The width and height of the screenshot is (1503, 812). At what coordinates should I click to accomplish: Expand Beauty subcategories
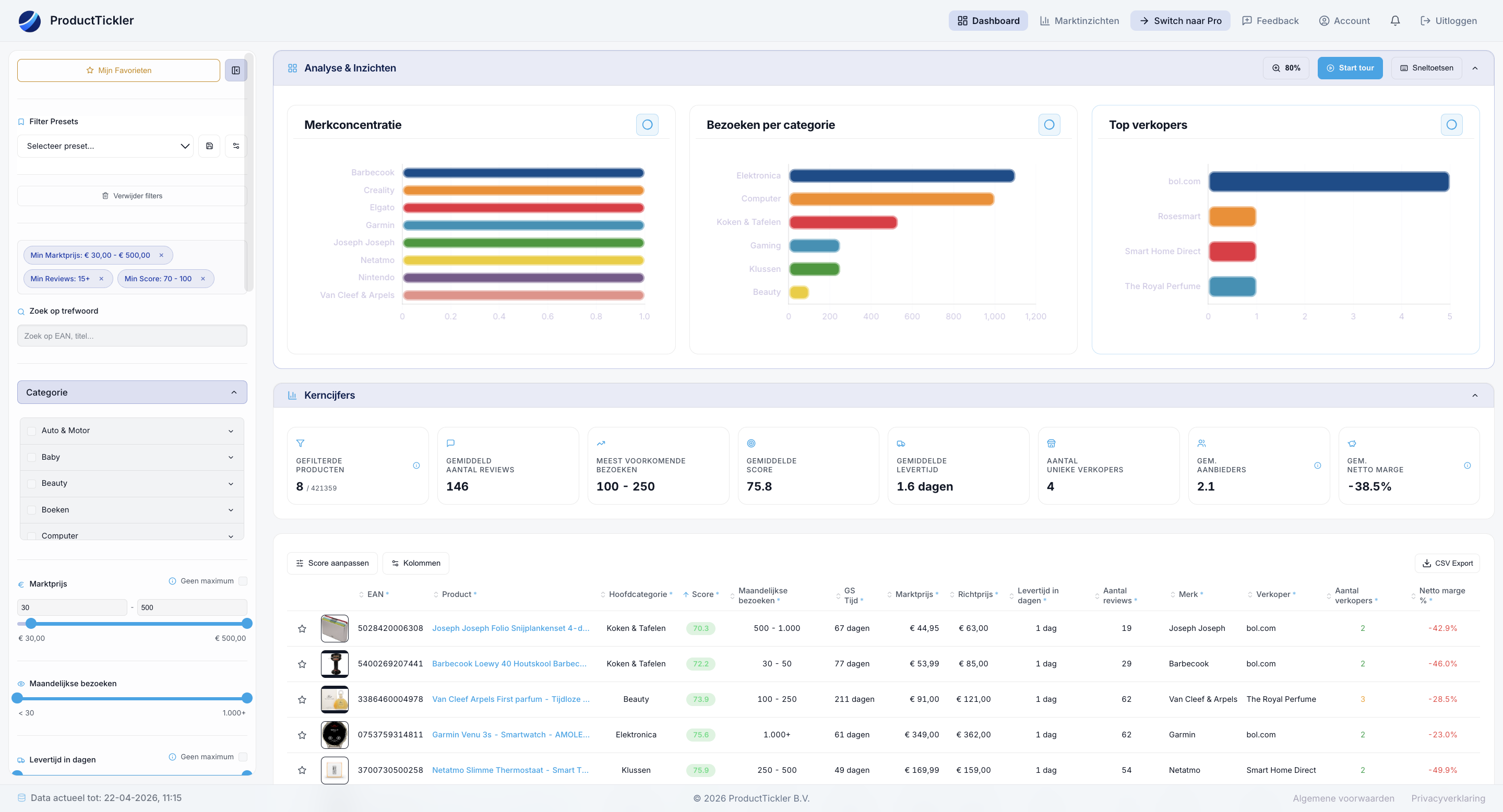231,484
